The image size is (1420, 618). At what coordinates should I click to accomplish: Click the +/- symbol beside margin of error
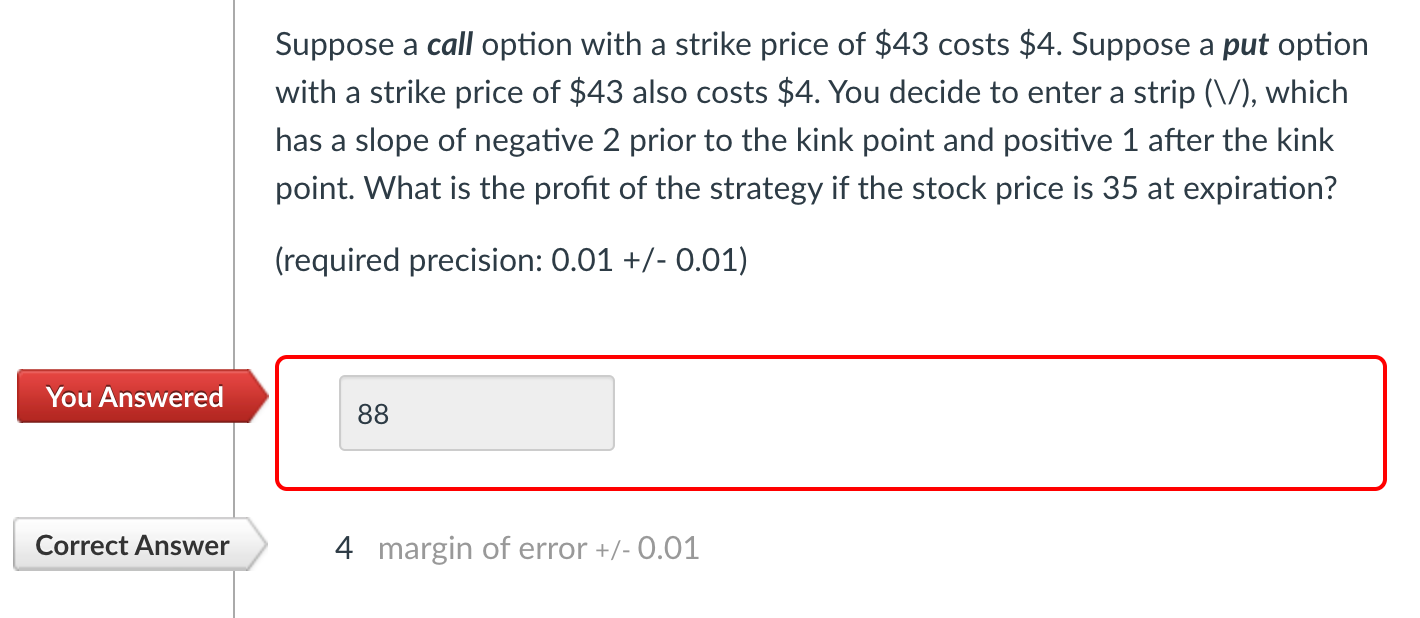pyautogui.click(x=612, y=549)
